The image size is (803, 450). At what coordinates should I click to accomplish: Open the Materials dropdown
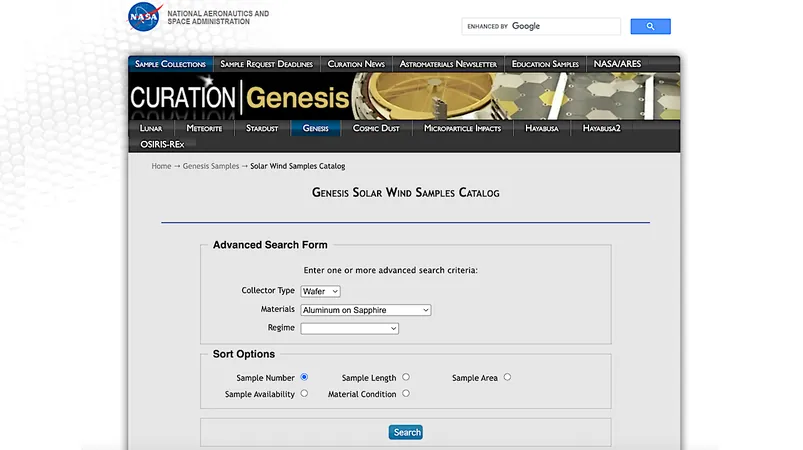coord(366,310)
